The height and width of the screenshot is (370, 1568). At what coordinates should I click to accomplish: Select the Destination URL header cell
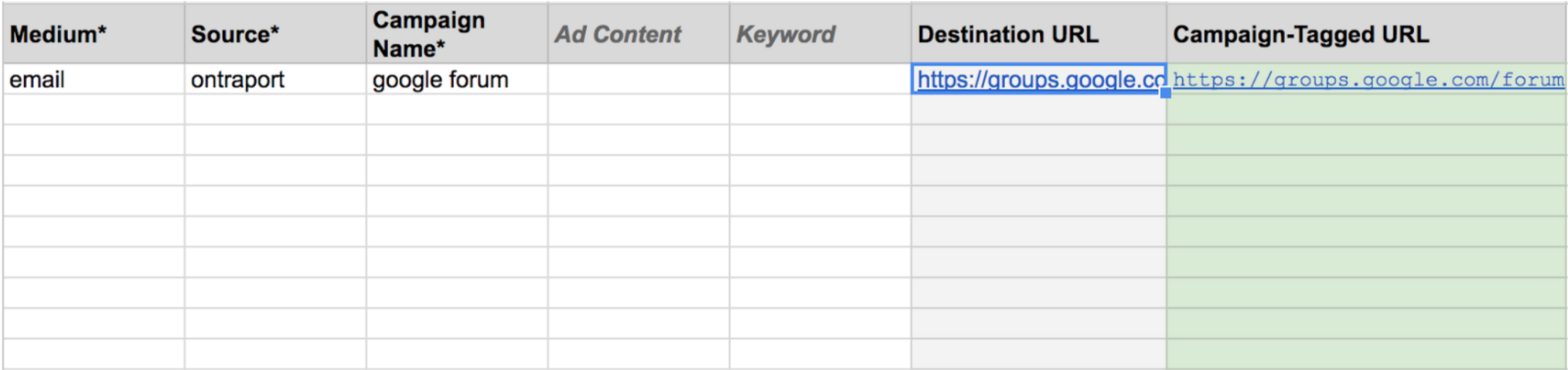pyautogui.click(x=1039, y=33)
